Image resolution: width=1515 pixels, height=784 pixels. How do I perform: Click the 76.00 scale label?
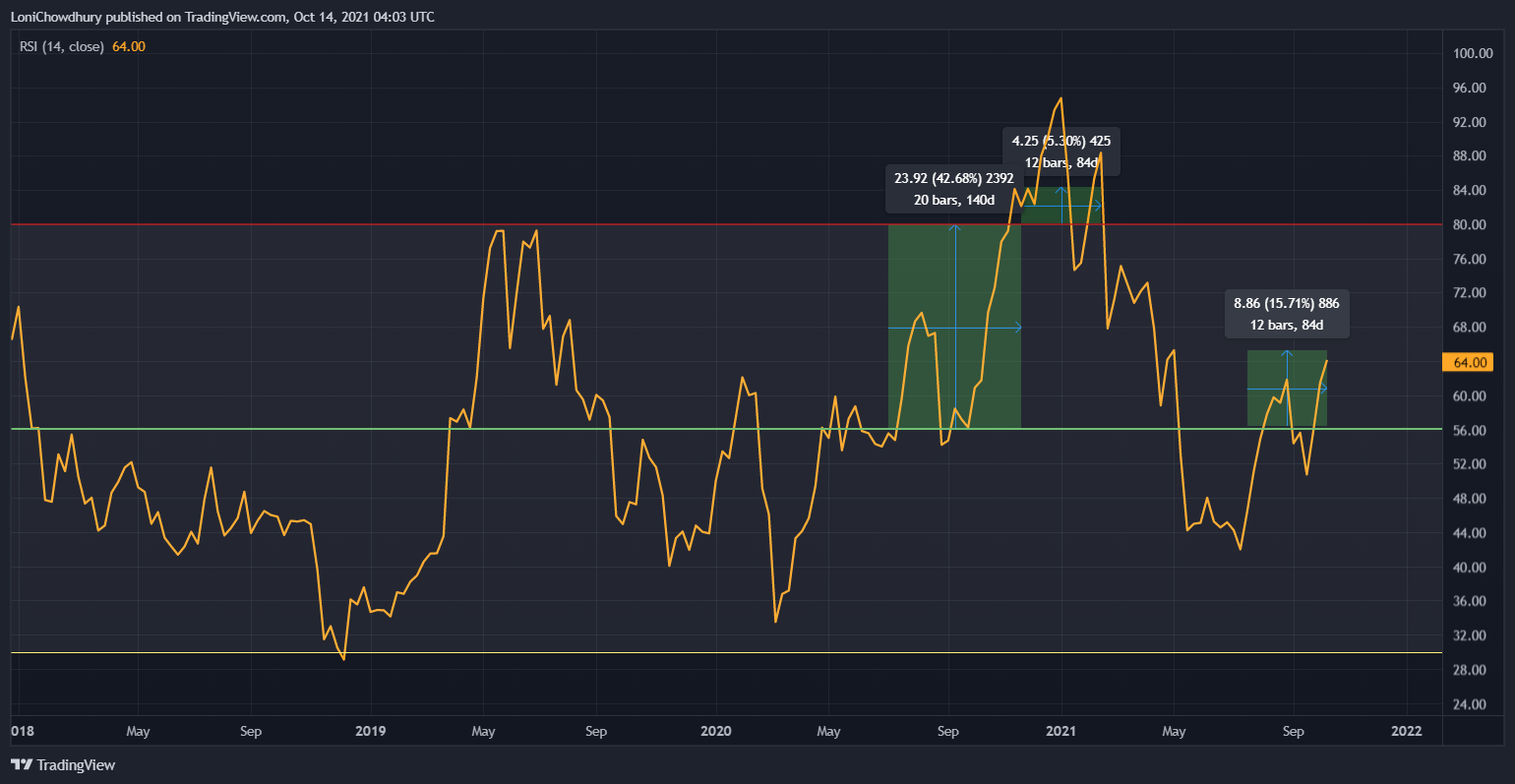click(1469, 259)
